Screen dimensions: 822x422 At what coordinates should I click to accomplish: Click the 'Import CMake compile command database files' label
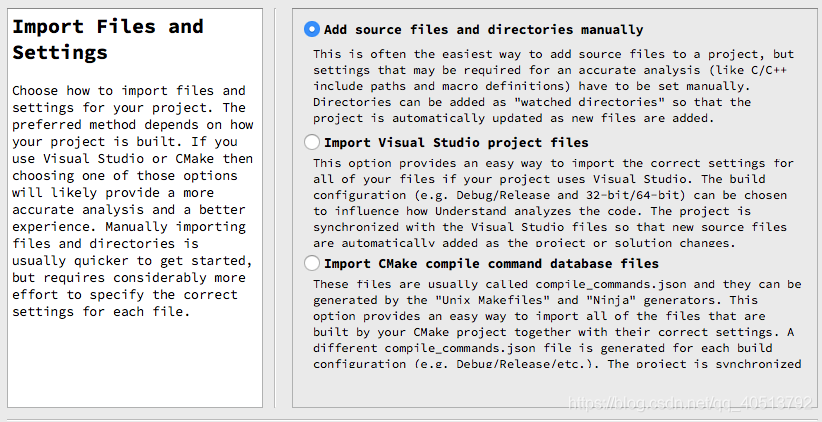point(491,263)
